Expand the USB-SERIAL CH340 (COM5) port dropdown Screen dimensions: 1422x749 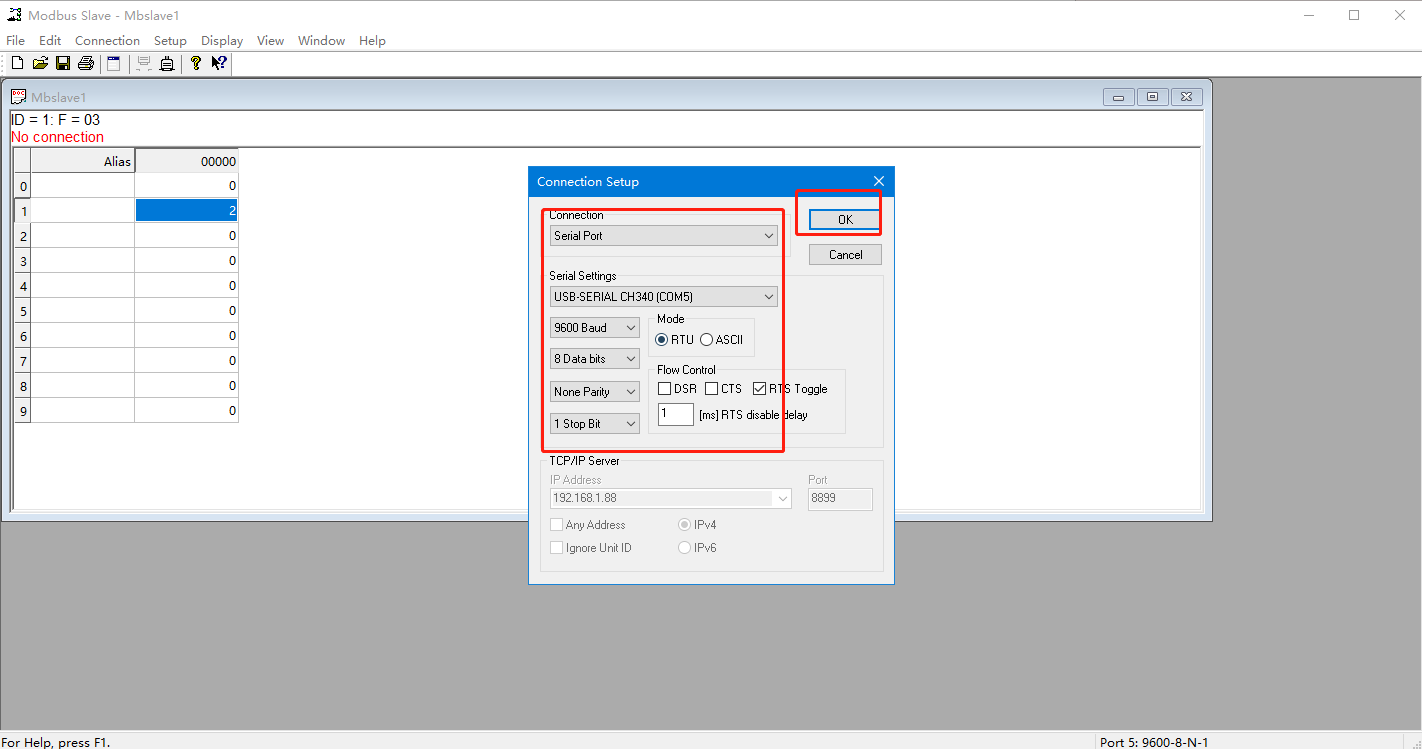click(x=664, y=297)
